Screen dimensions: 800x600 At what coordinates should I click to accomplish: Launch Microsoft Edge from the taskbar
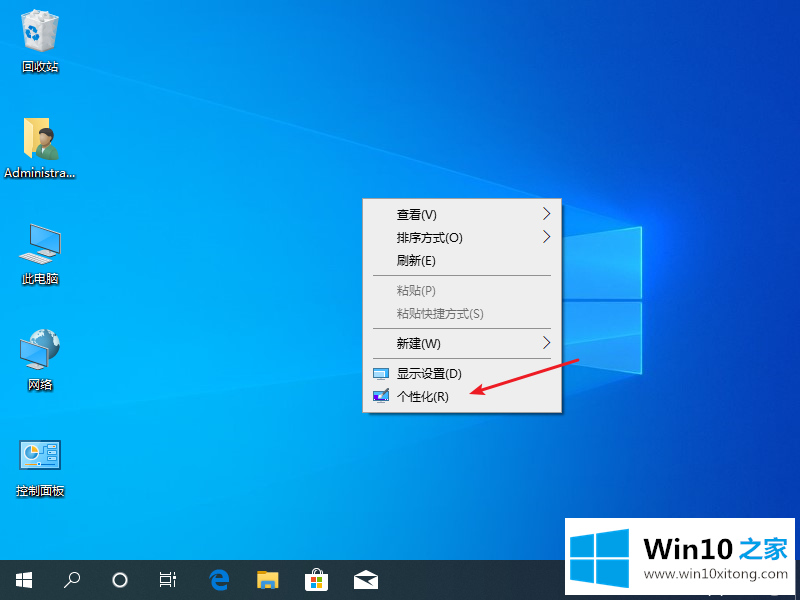219,579
